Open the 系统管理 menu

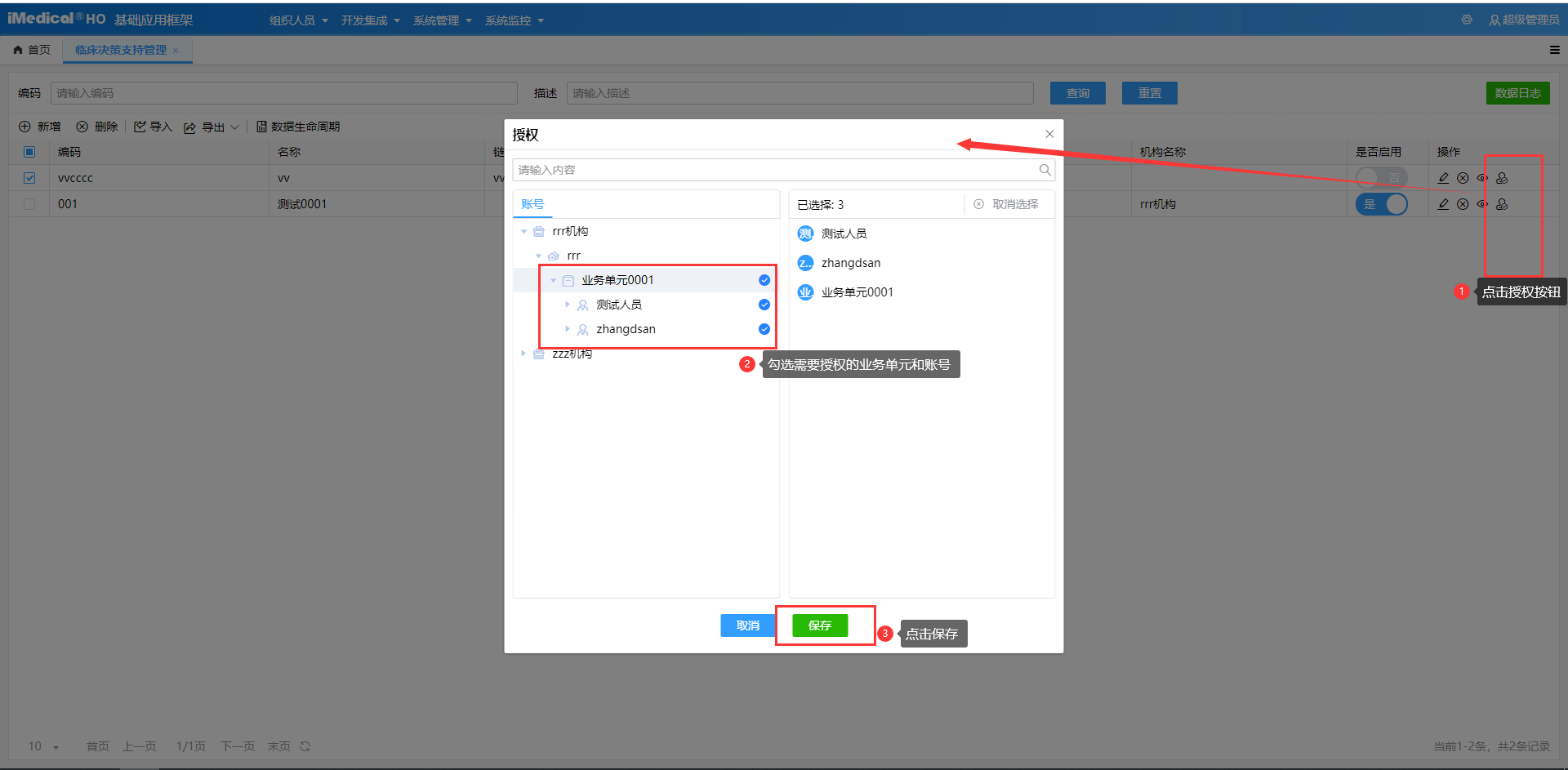(443, 20)
